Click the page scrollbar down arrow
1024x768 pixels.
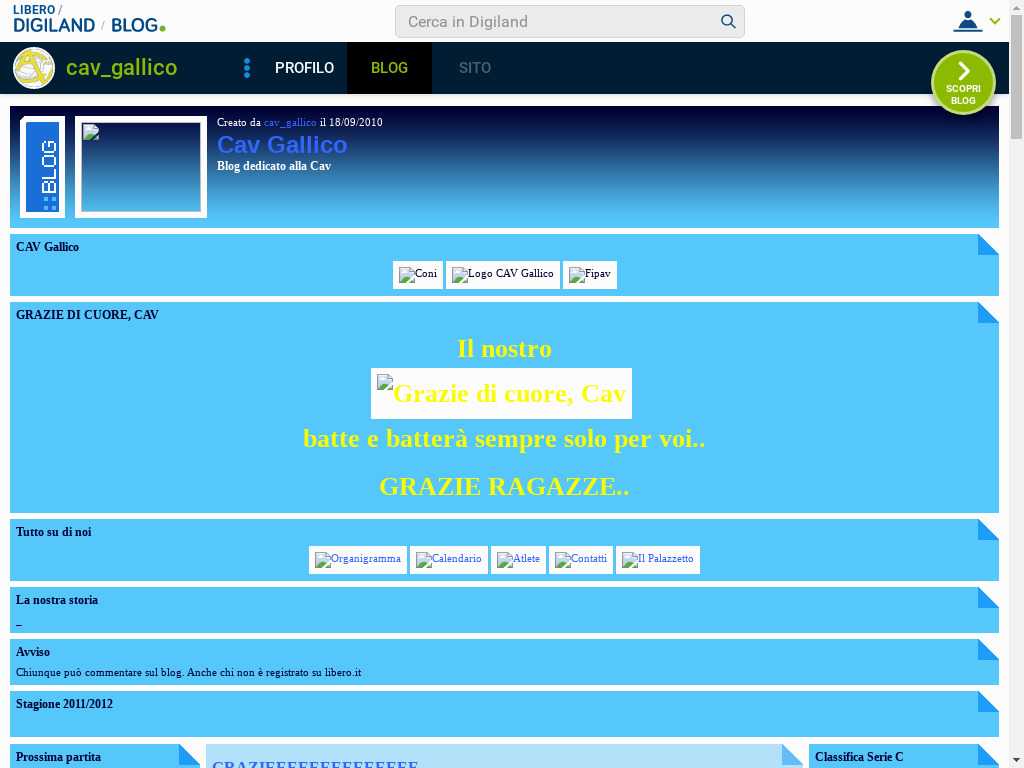click(1016, 759)
